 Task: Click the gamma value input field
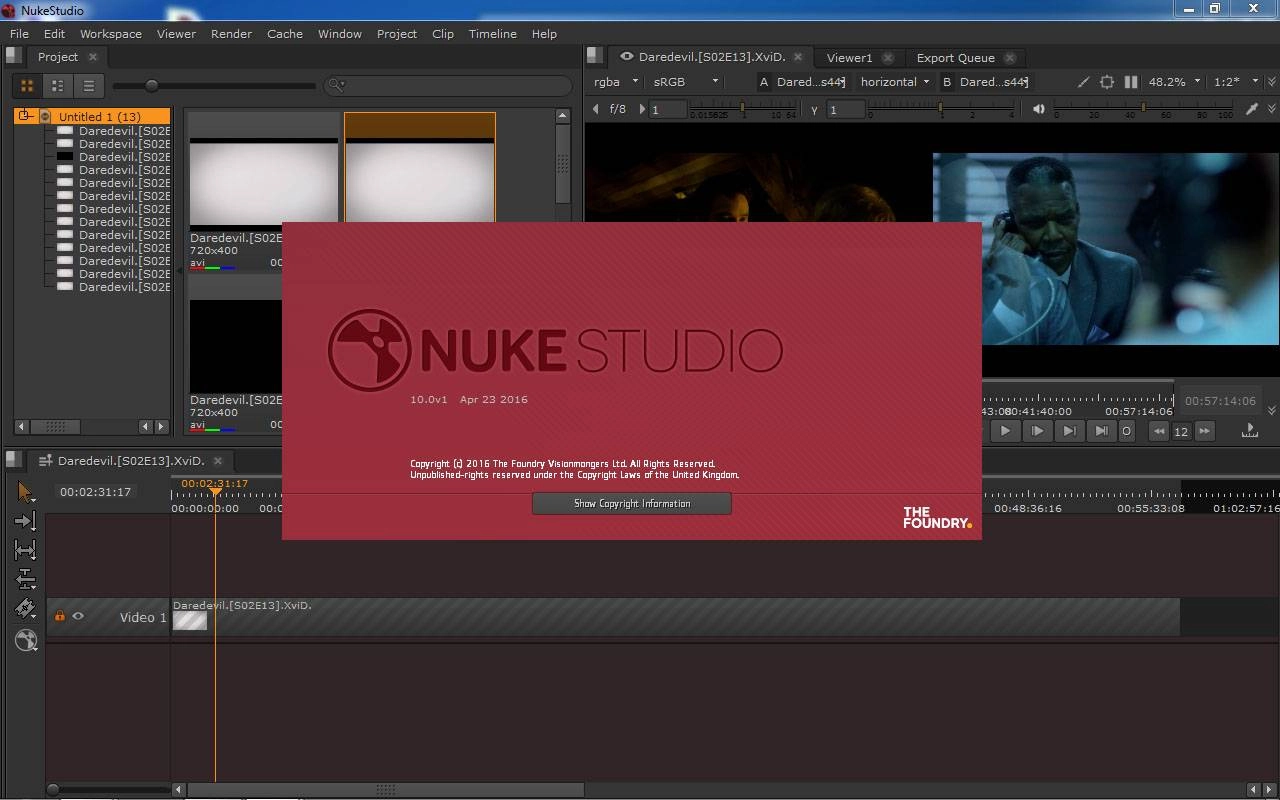[x=845, y=109]
